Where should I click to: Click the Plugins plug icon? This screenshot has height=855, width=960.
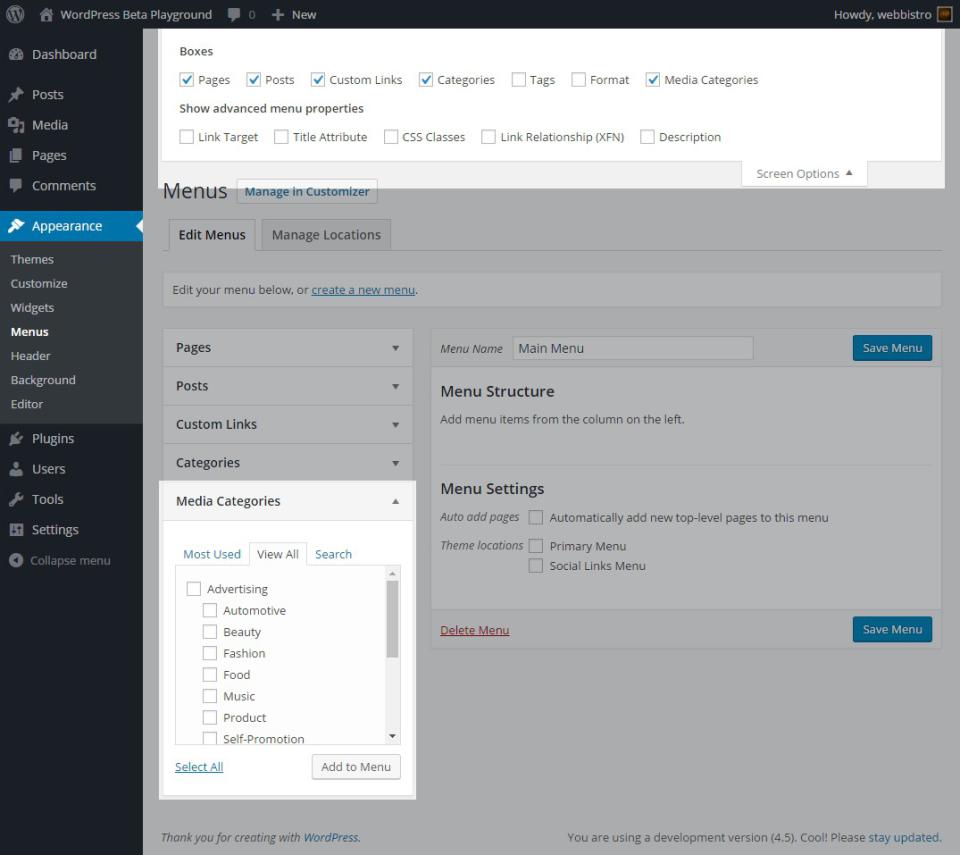click(x=16, y=439)
